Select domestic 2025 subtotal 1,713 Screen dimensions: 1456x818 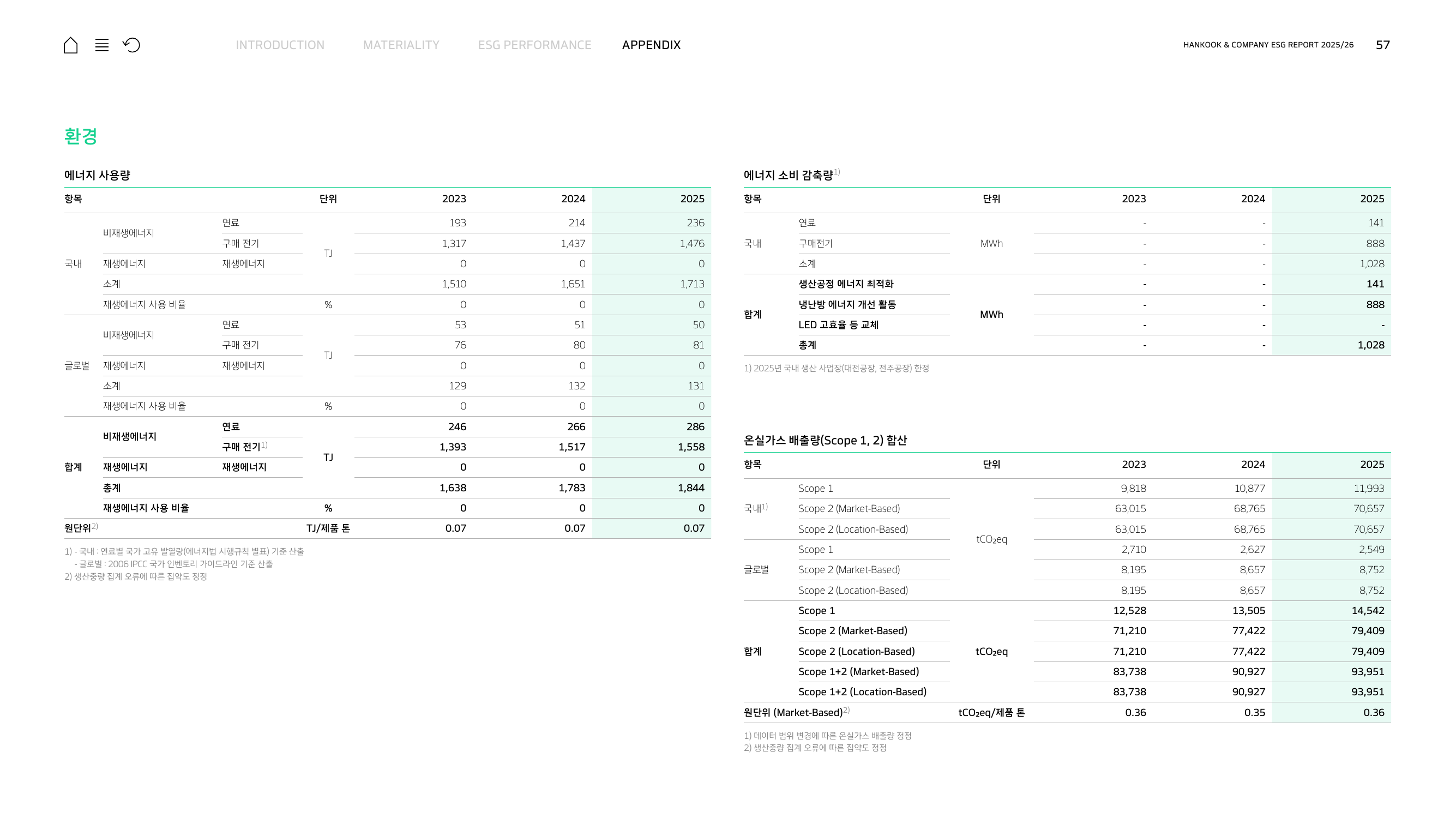coord(692,284)
